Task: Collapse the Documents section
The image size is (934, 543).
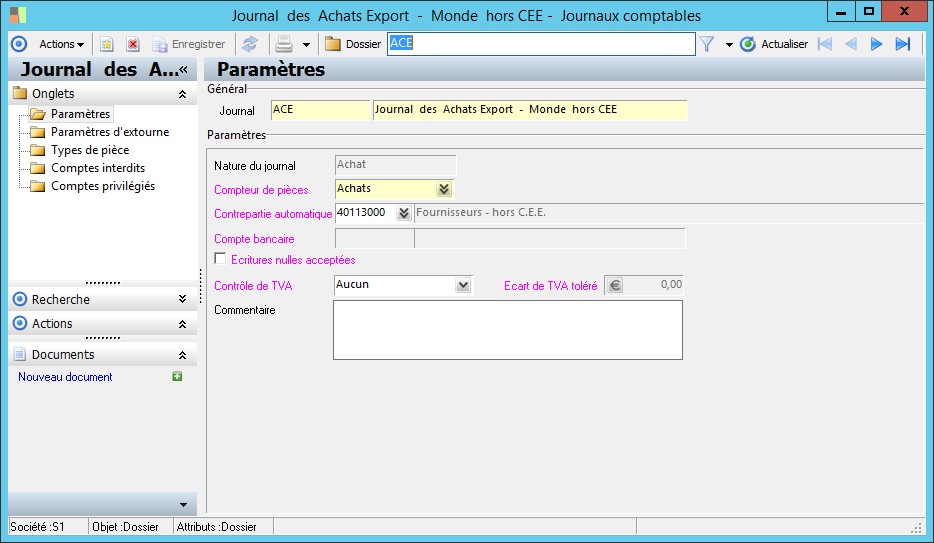Action: coord(182,355)
